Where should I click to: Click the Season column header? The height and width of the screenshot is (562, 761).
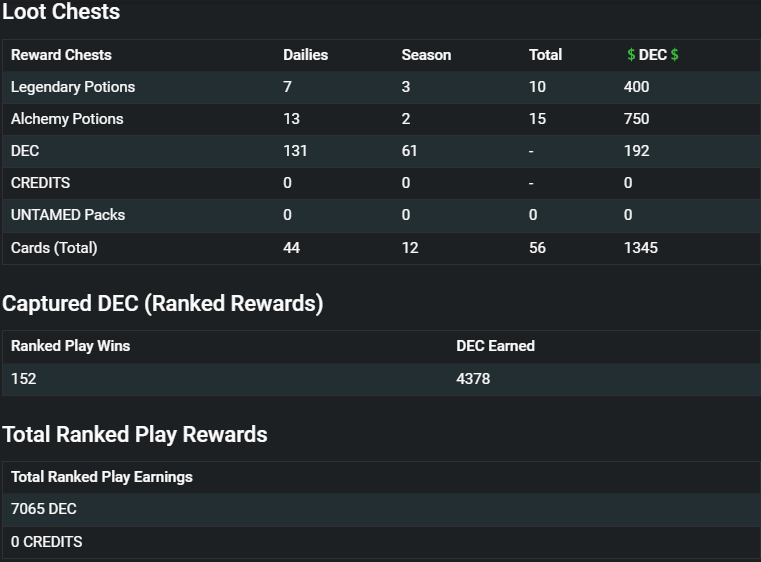426,55
